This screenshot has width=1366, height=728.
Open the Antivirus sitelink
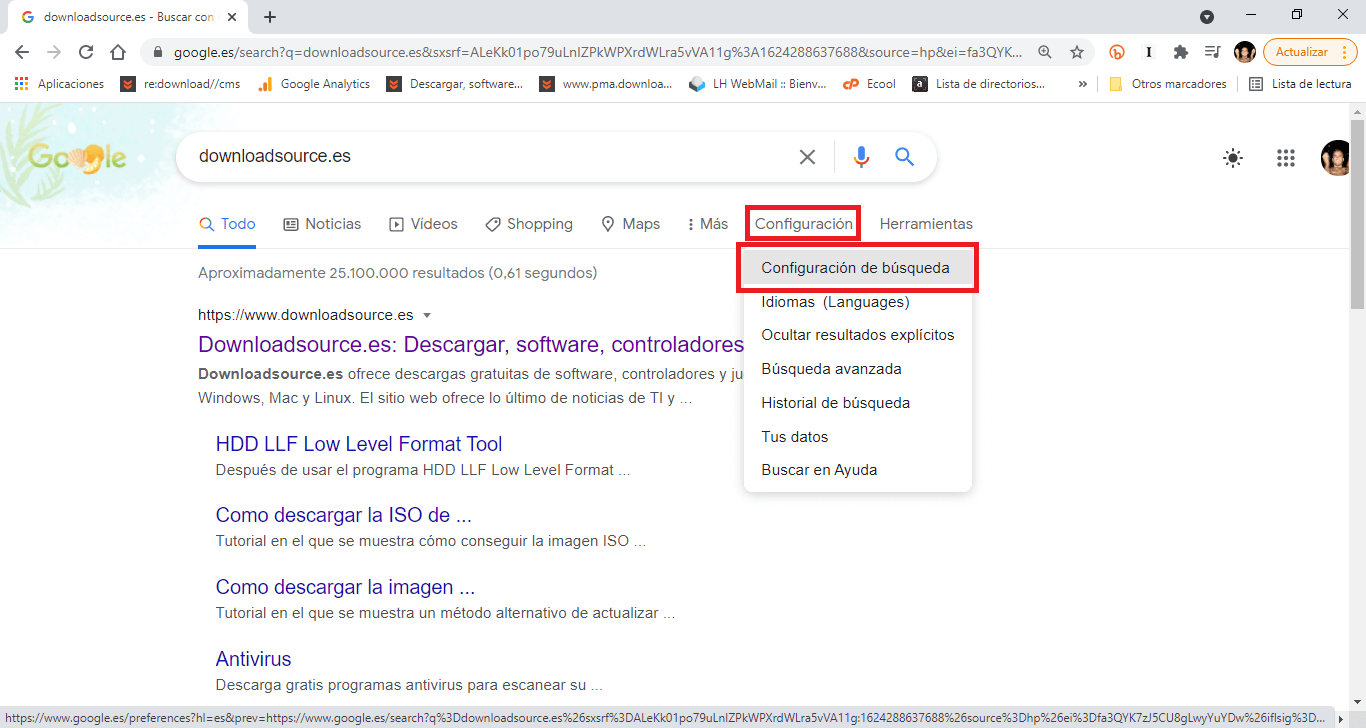253,659
